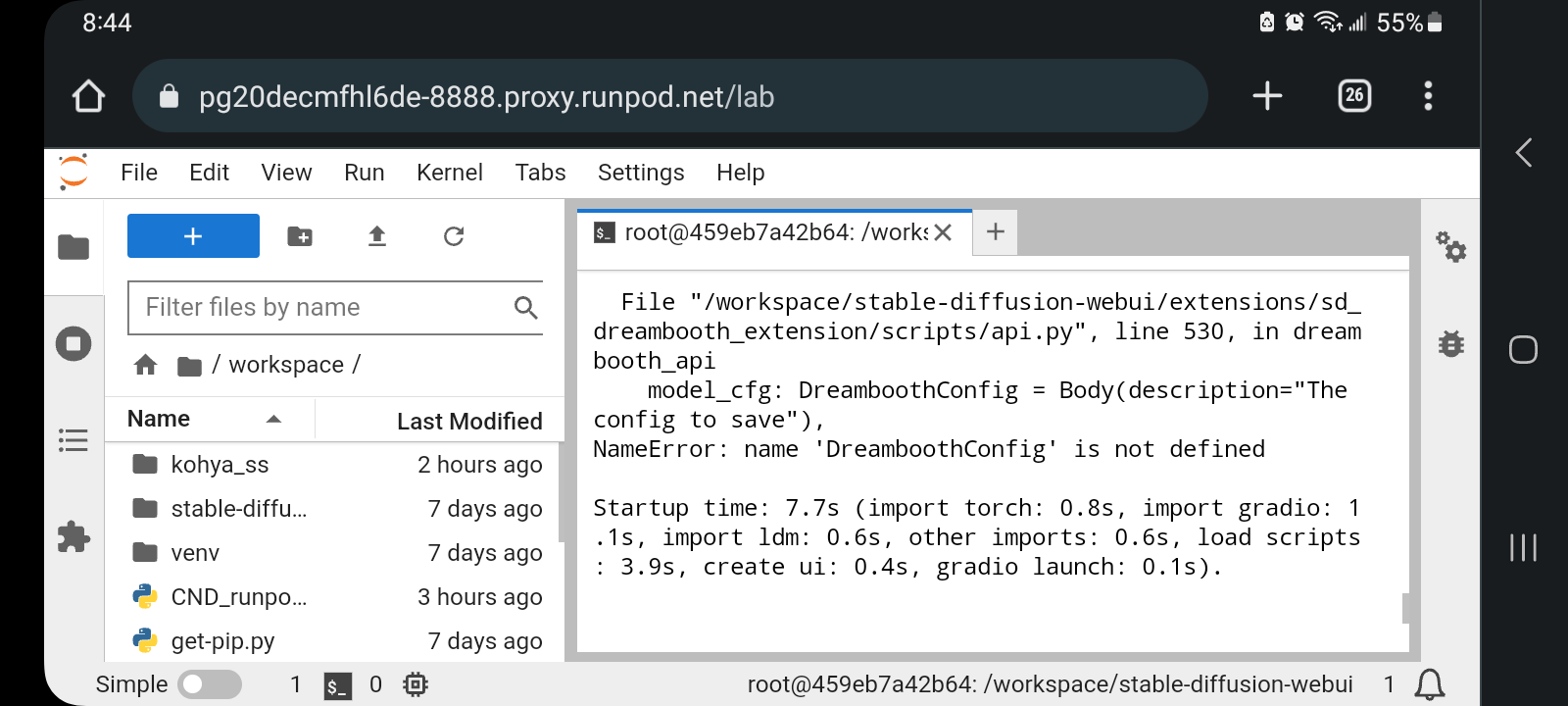Open the file browser sidebar panel
1568x706 pixels.
pos(74,247)
